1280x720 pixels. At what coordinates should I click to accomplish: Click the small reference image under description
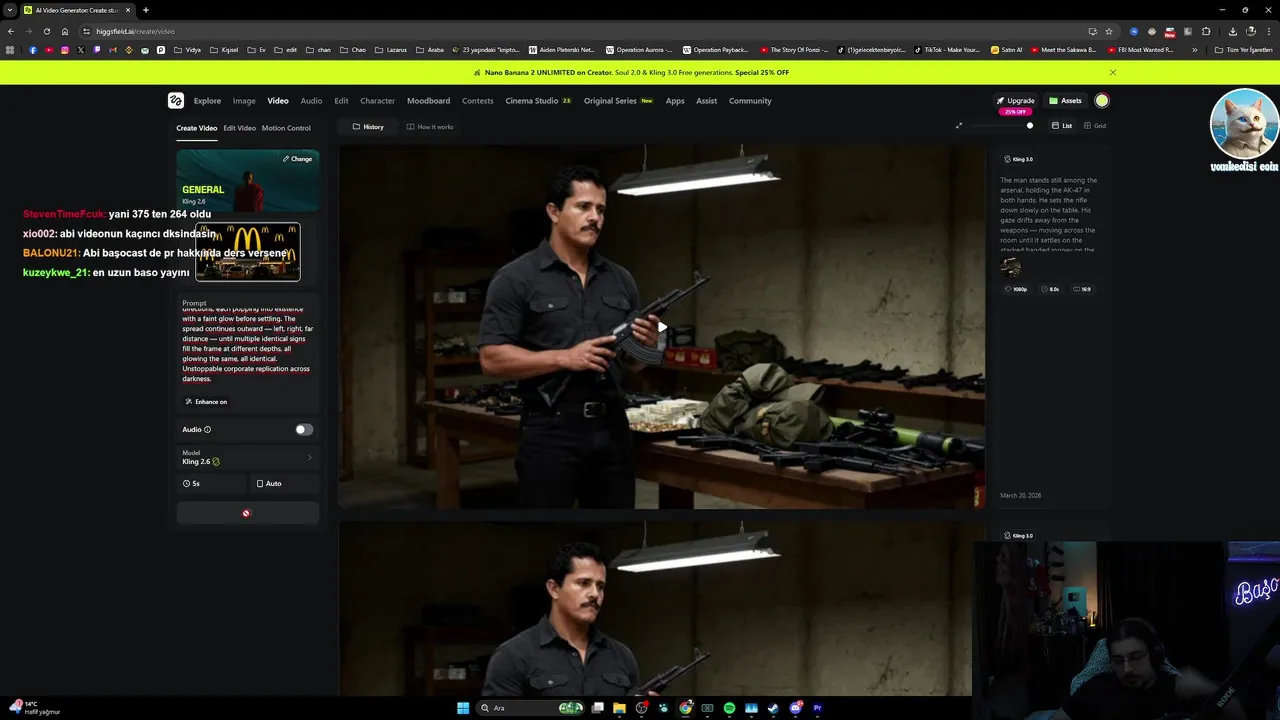click(1011, 267)
